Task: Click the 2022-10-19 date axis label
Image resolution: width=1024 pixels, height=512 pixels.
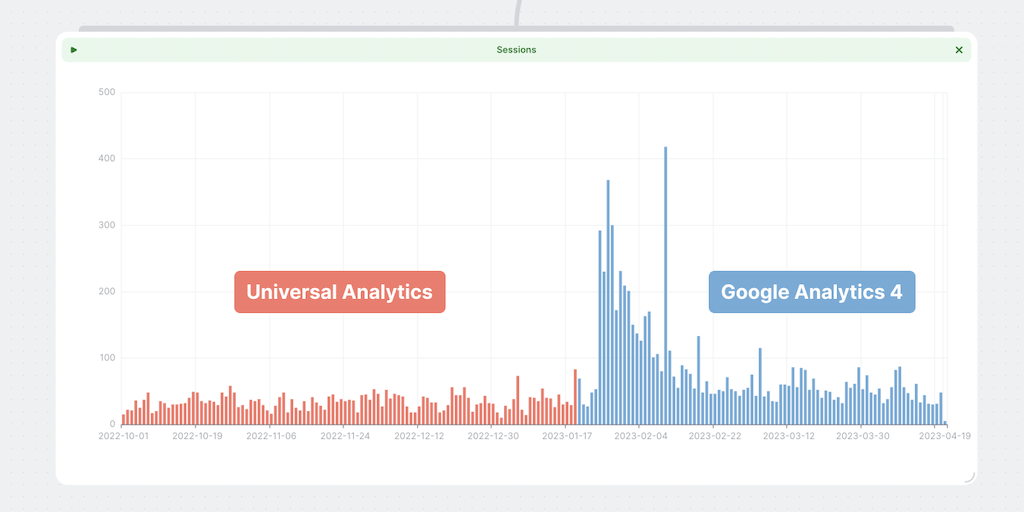Action: pyautogui.click(x=197, y=436)
